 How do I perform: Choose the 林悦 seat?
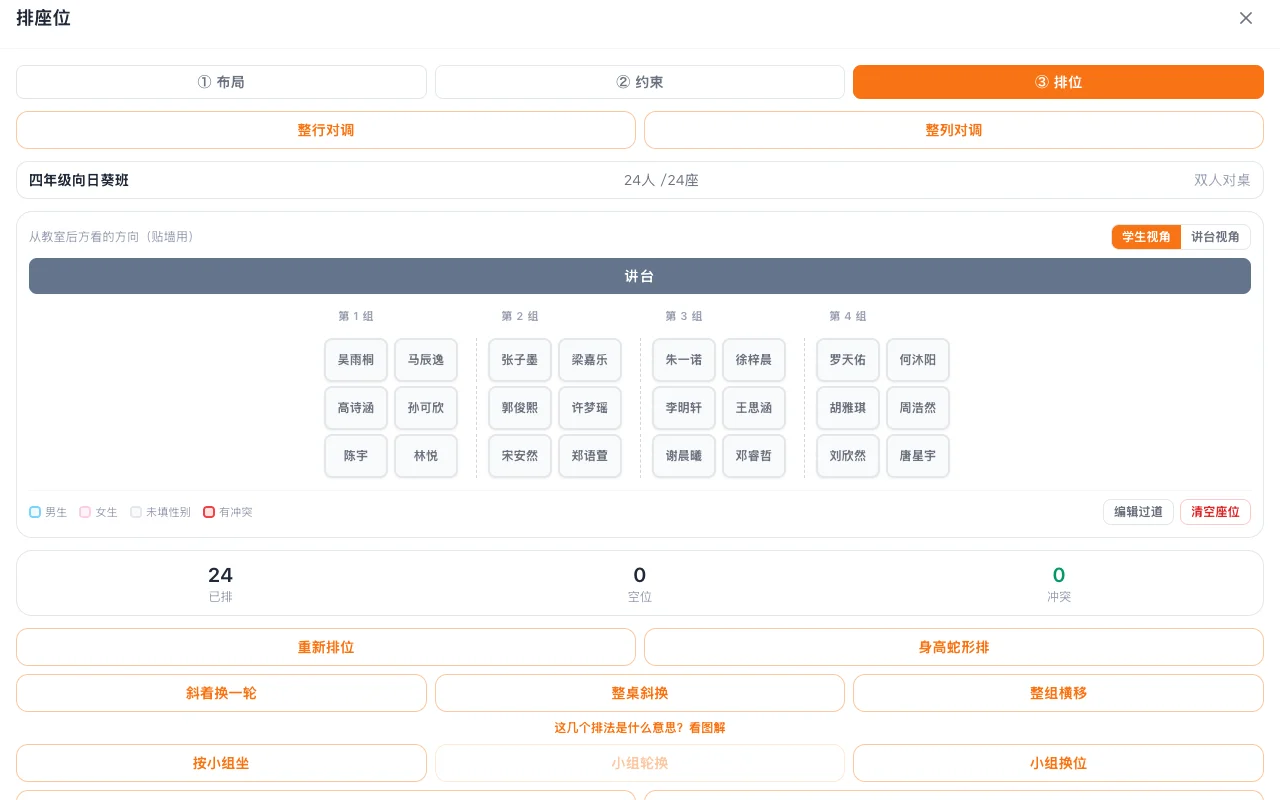(x=426, y=456)
